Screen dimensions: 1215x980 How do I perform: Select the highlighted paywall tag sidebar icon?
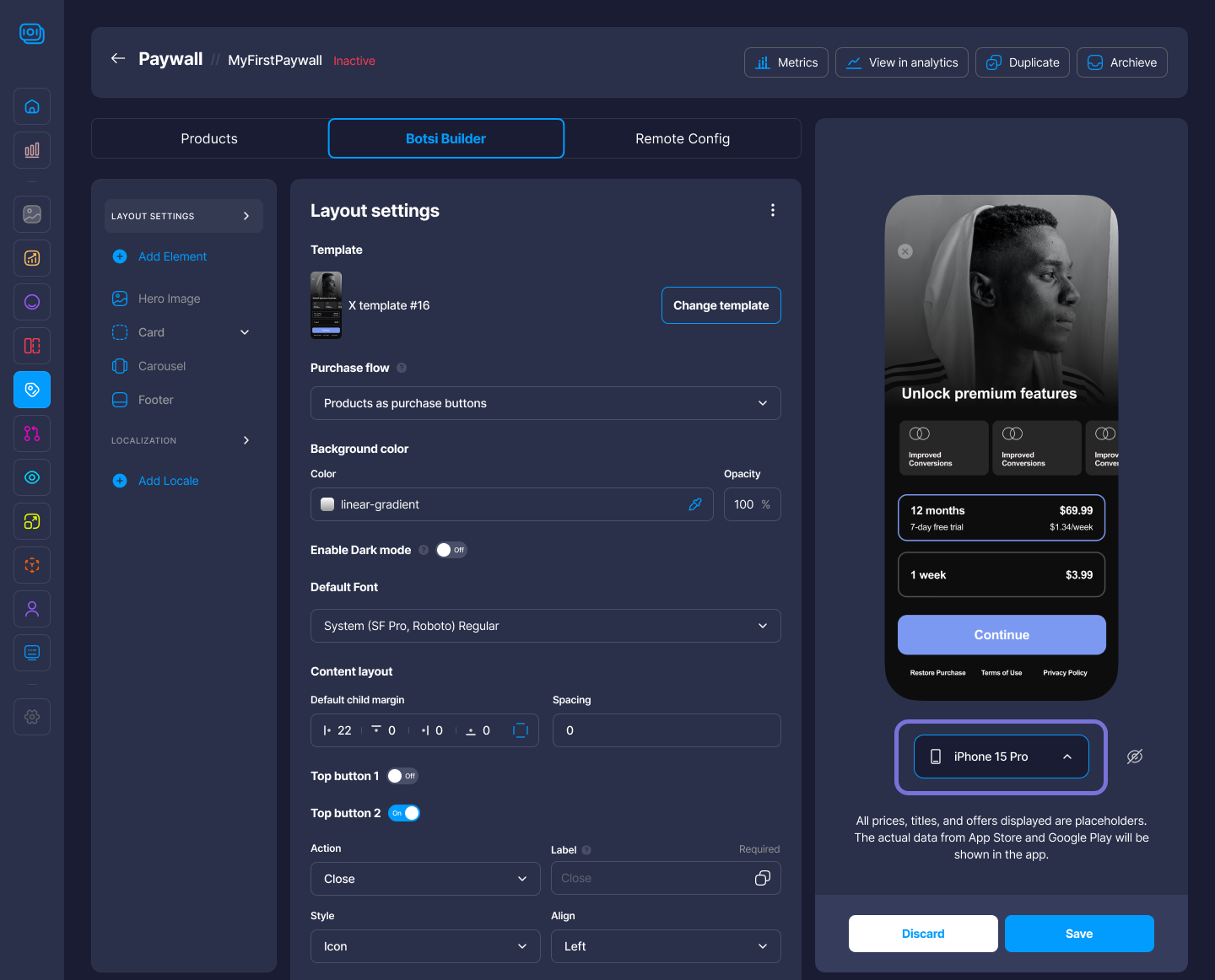(x=32, y=390)
